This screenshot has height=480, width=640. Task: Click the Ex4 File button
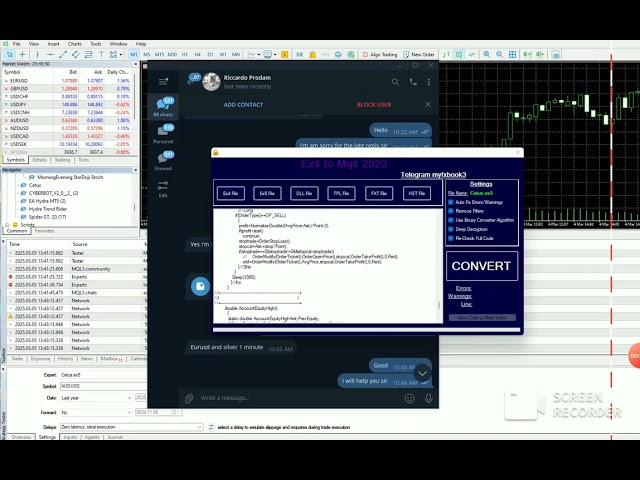[231, 193]
